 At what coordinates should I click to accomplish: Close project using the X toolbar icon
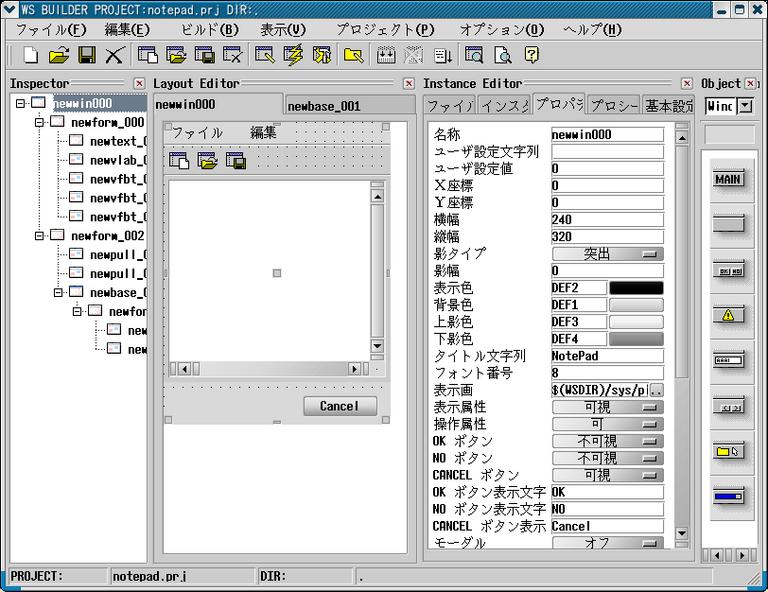[115, 55]
